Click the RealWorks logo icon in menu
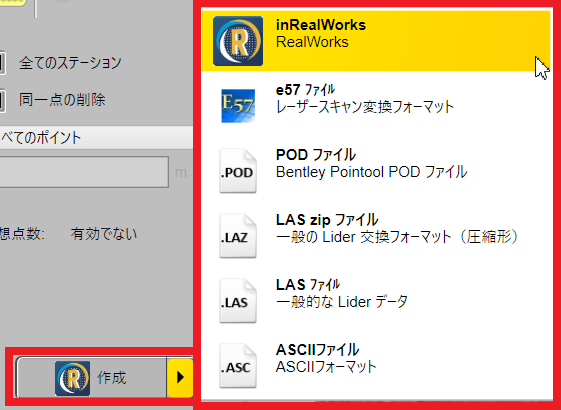Viewport: 561px width, 410px height. [238, 41]
